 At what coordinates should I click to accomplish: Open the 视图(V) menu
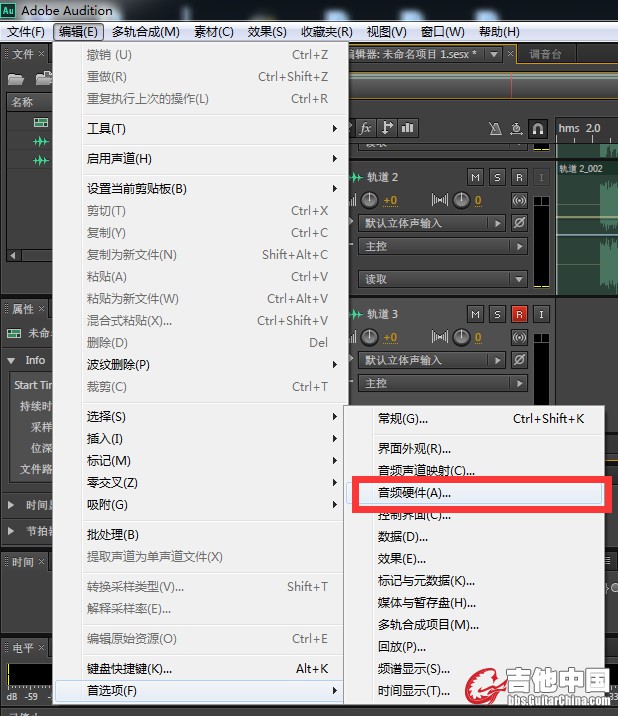(386, 32)
